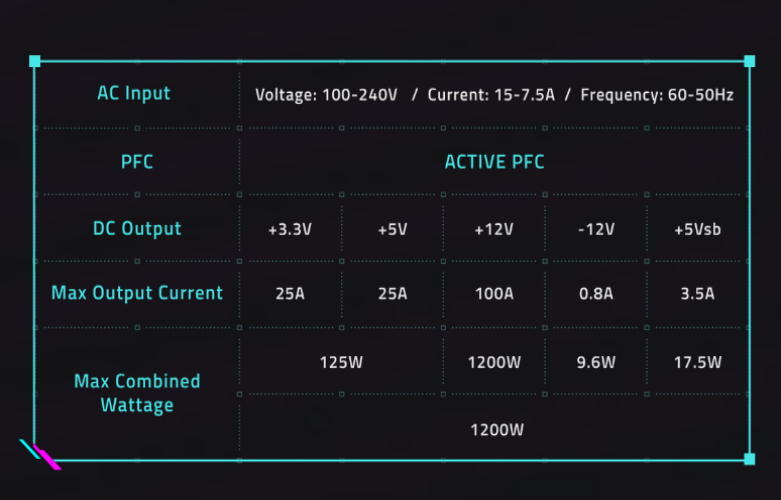Click the cyan square at bottom-right frame corner

(749, 459)
